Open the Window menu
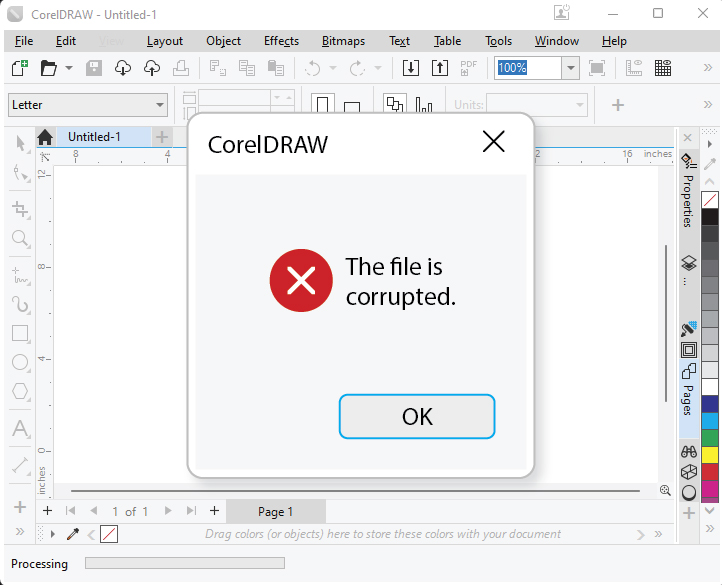722x585 pixels. [557, 41]
